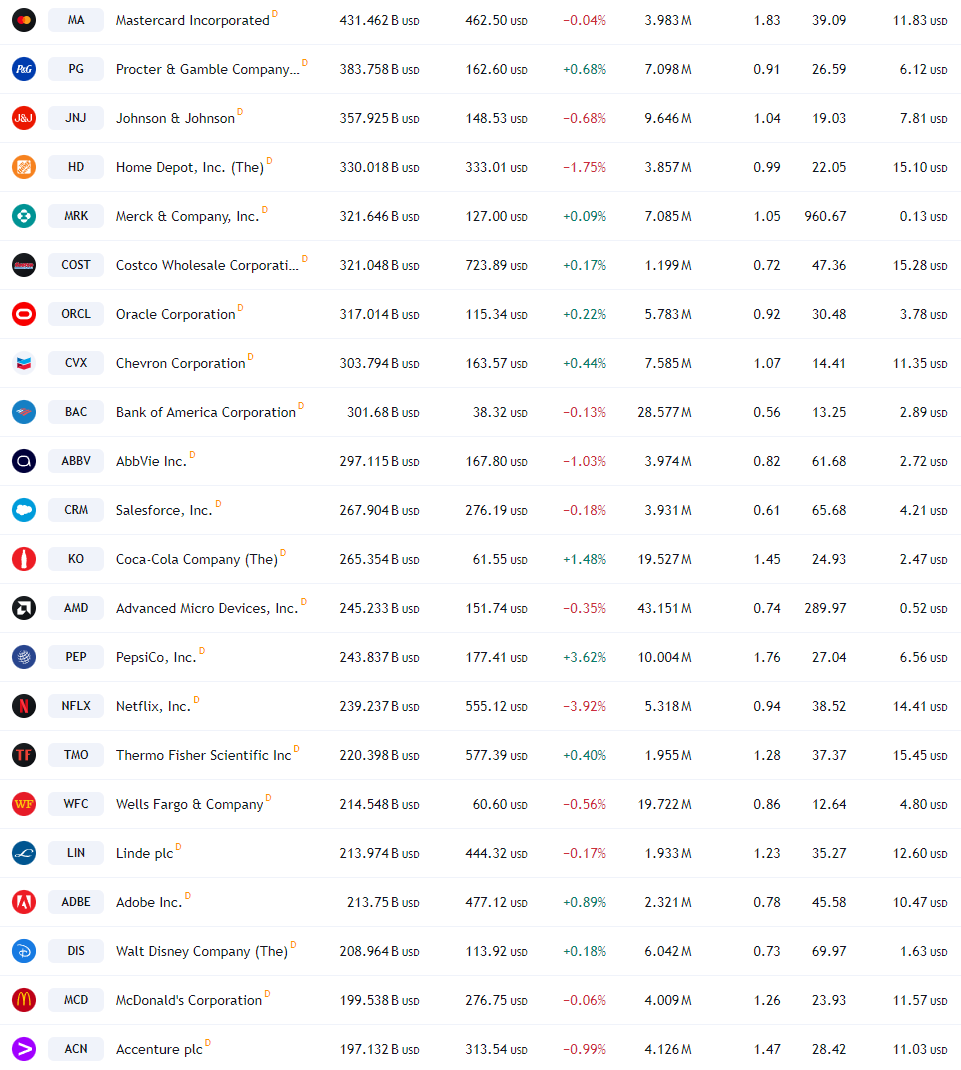This screenshot has width=961, height=1070.
Task: Select the ADBE ticker badge
Action: (x=76, y=902)
